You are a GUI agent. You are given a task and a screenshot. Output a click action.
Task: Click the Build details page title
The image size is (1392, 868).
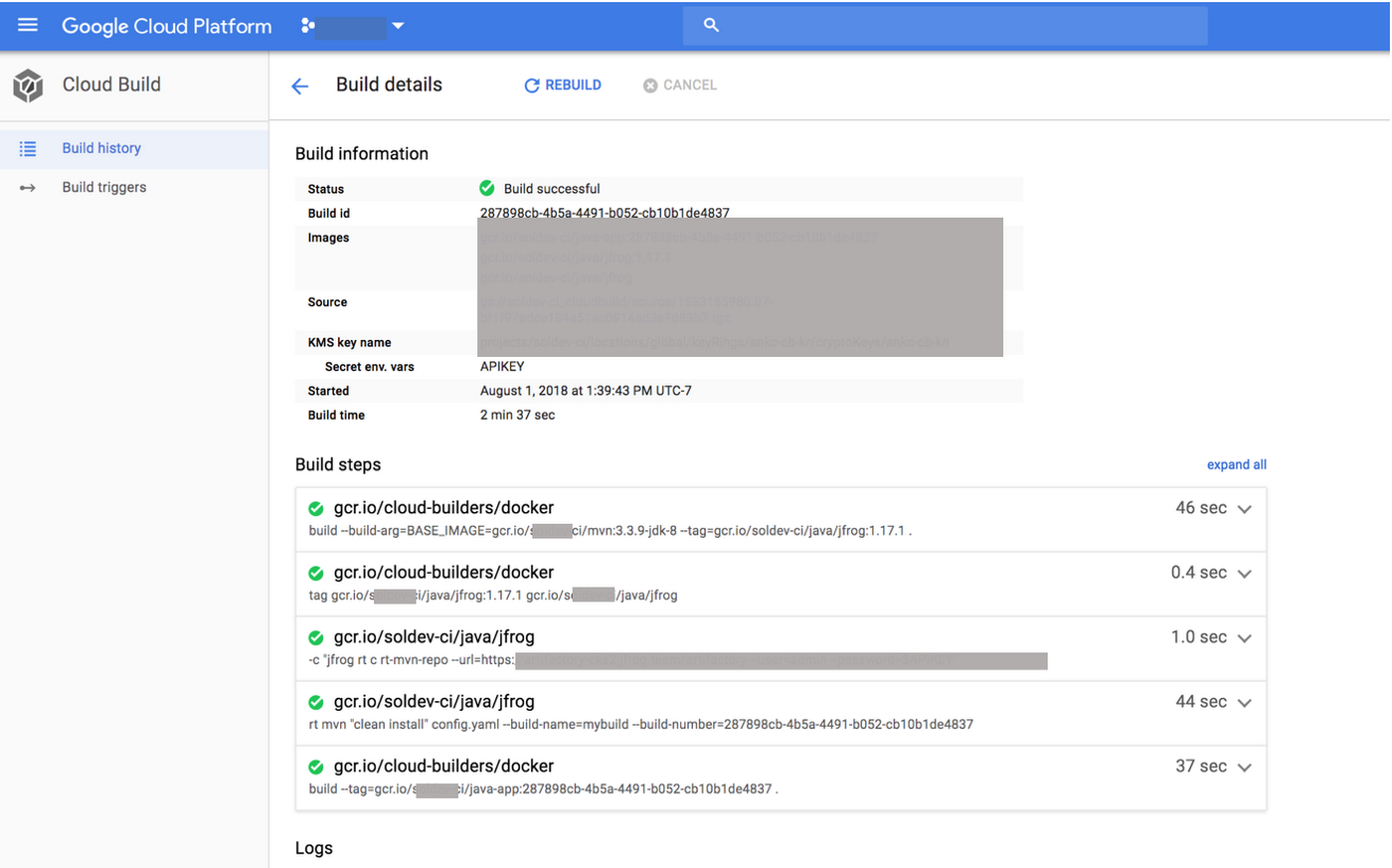[389, 85]
